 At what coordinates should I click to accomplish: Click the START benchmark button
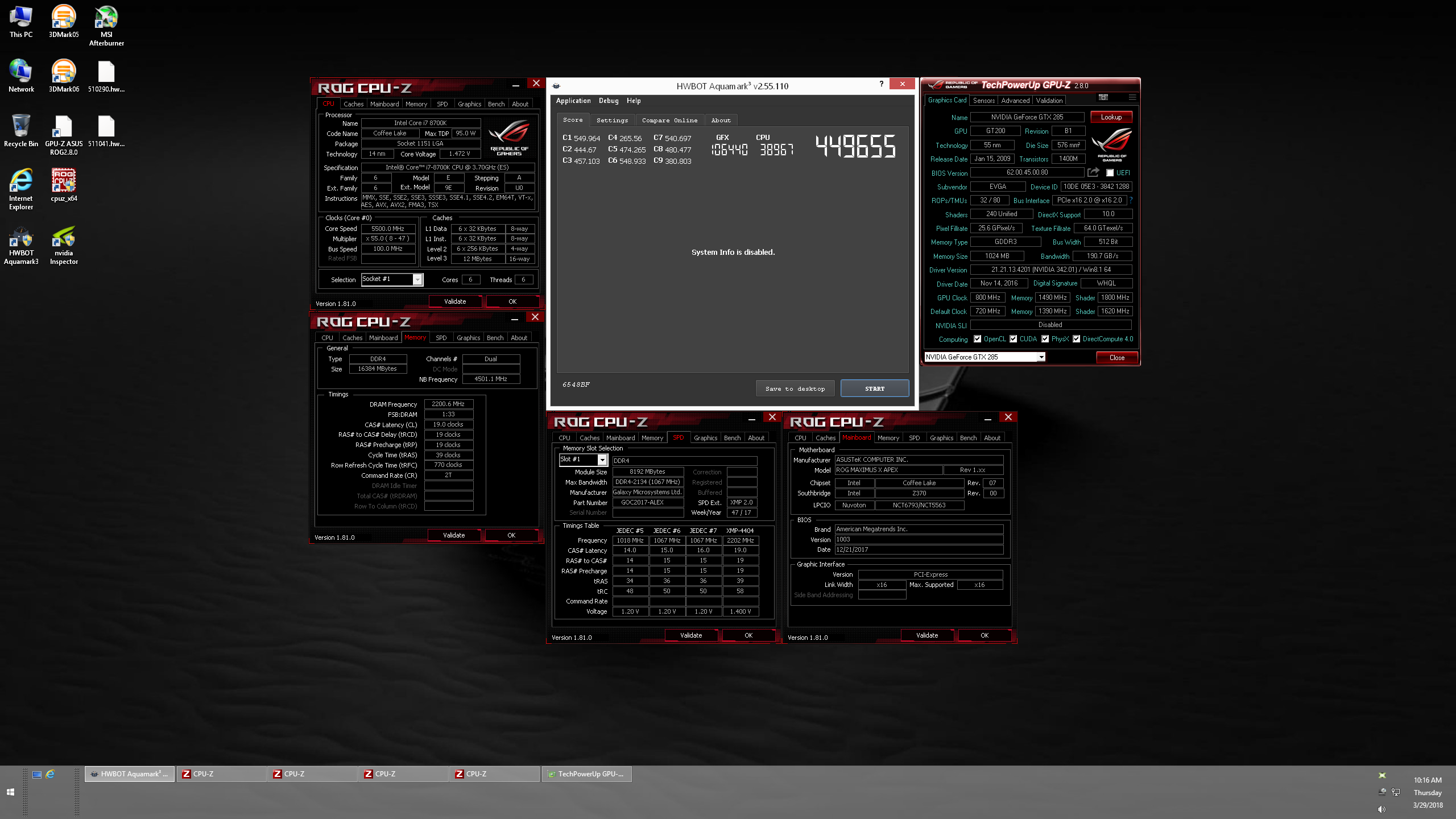tap(875, 388)
